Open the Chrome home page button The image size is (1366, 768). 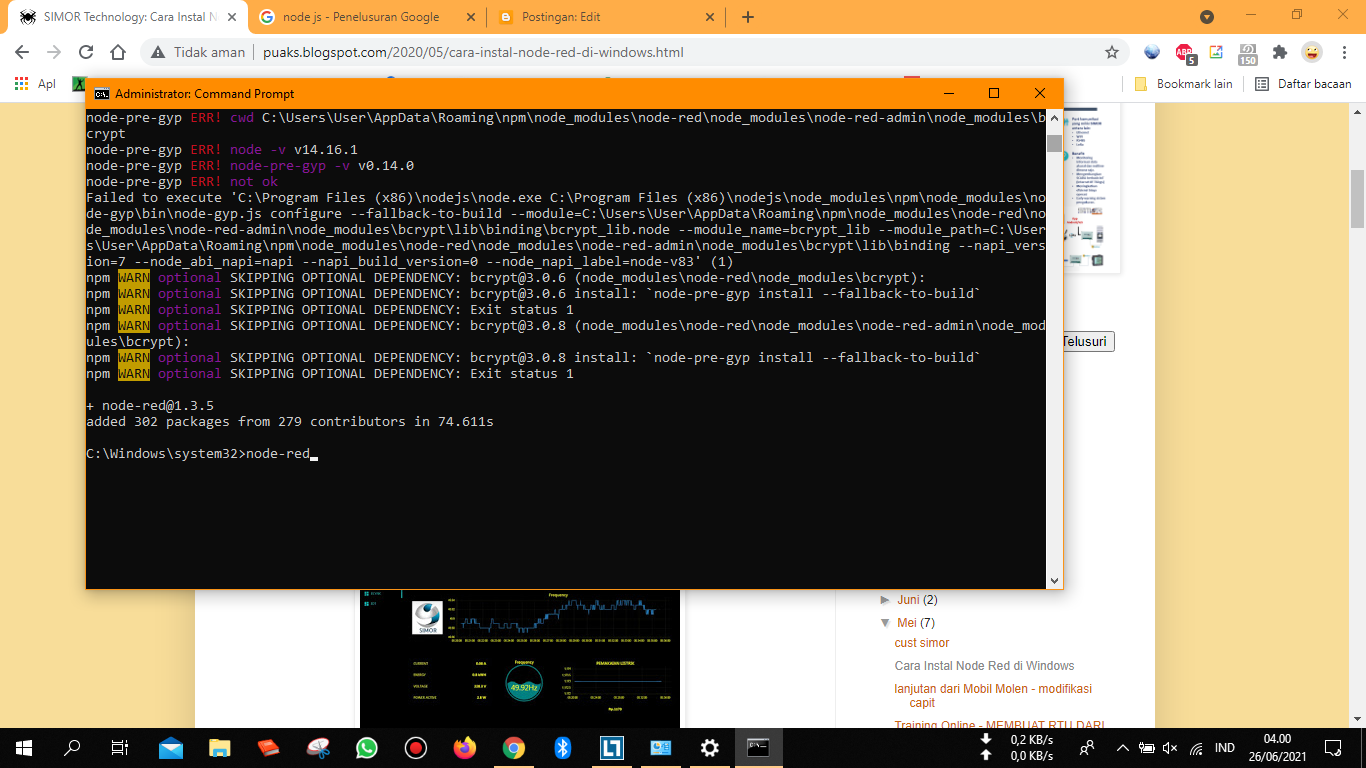click(x=118, y=52)
